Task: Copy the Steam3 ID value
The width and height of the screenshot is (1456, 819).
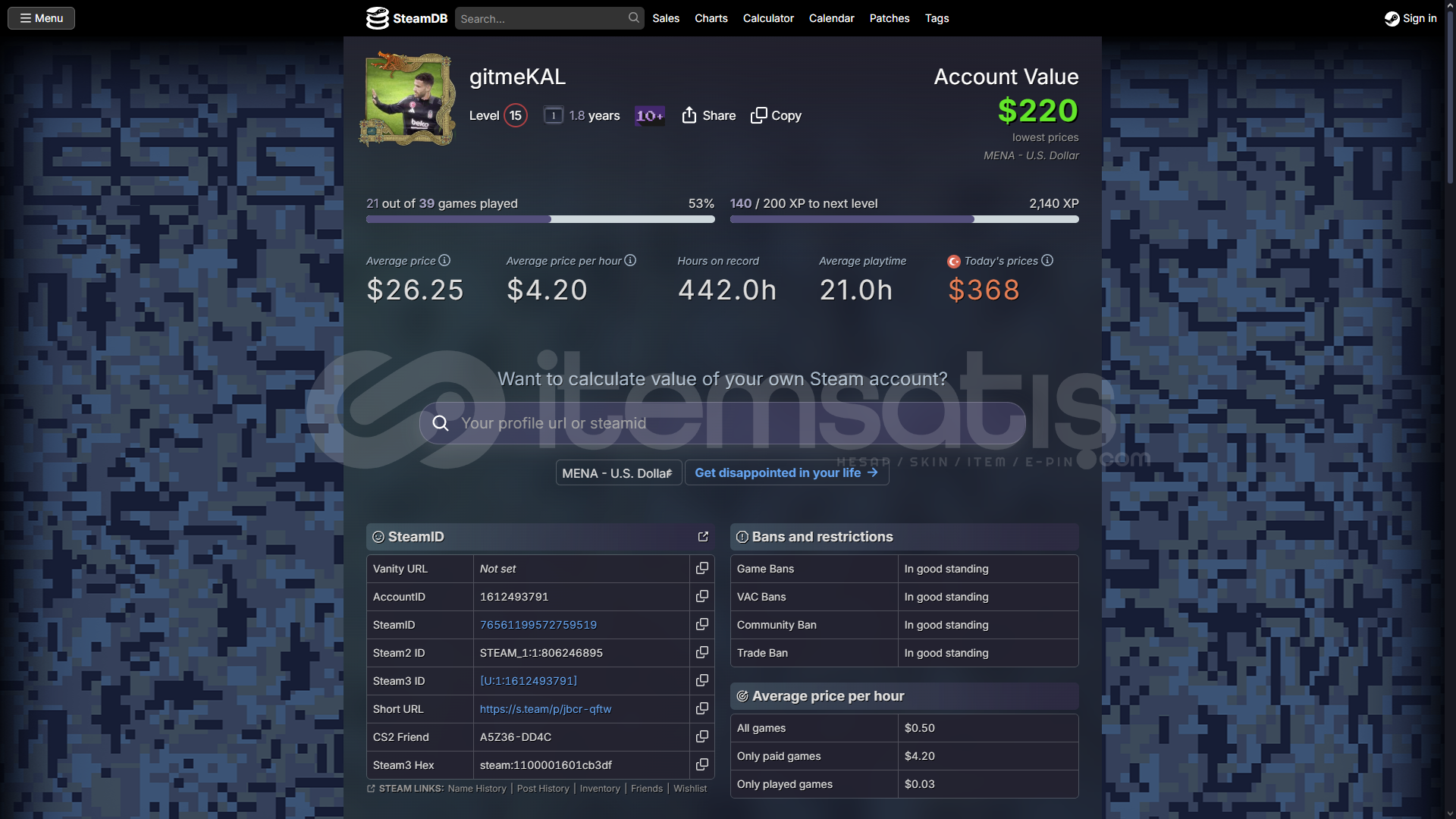Action: (x=702, y=680)
